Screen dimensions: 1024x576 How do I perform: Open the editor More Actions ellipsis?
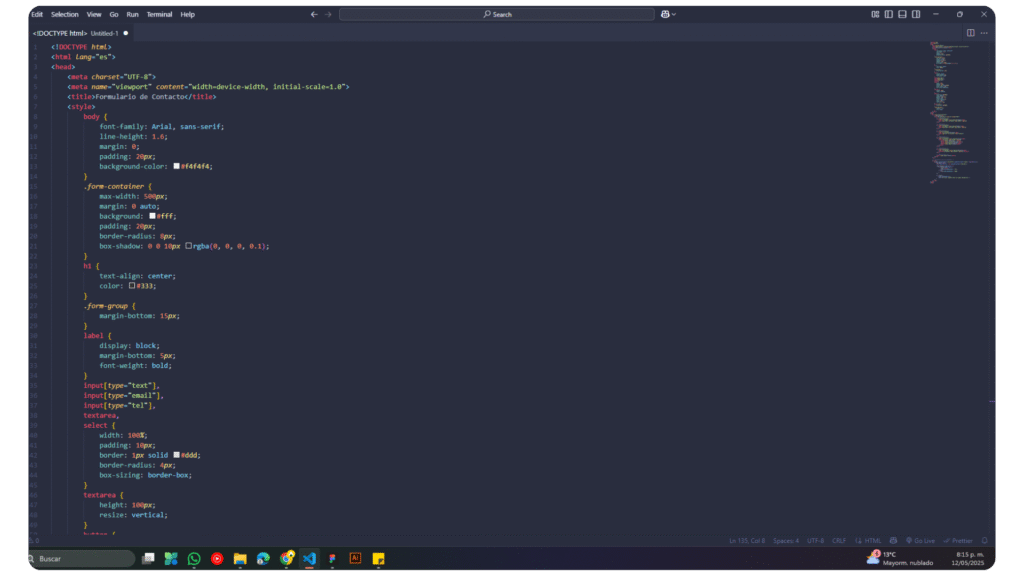click(x=984, y=33)
